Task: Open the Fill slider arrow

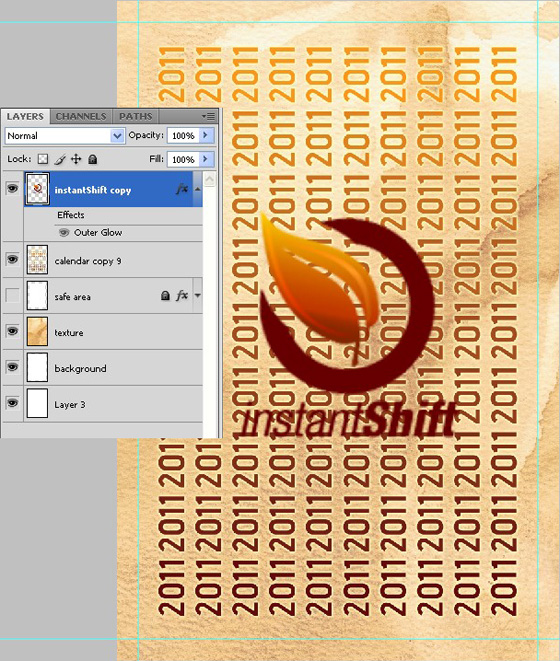Action: tap(206, 159)
